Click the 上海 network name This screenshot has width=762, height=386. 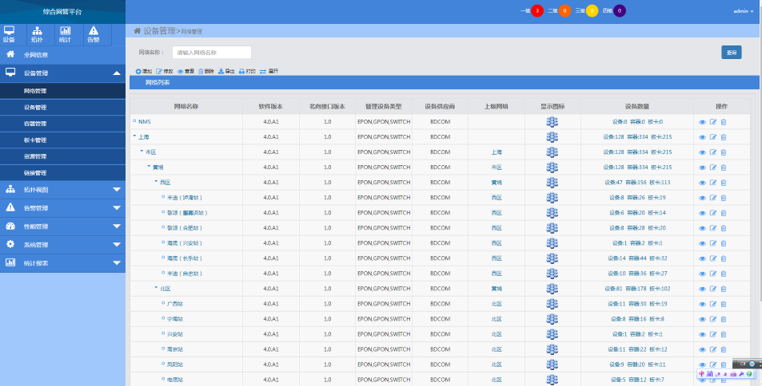[143, 137]
